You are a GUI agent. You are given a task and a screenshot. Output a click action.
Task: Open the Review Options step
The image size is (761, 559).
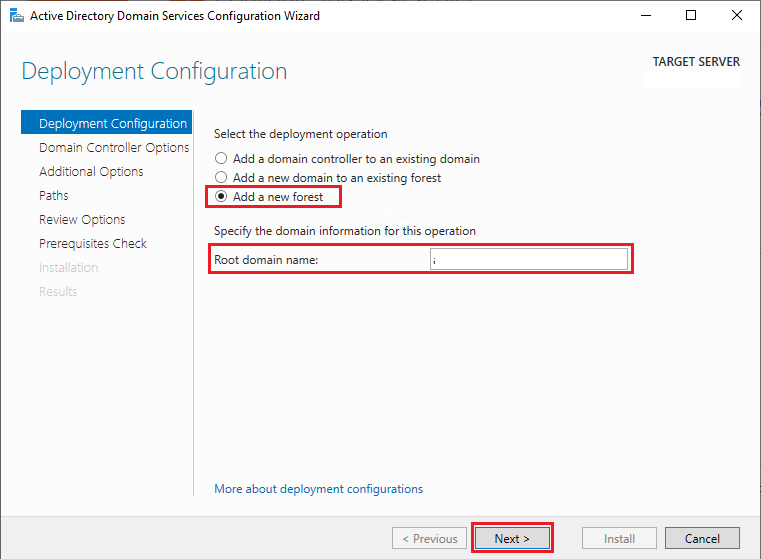[x=82, y=220]
